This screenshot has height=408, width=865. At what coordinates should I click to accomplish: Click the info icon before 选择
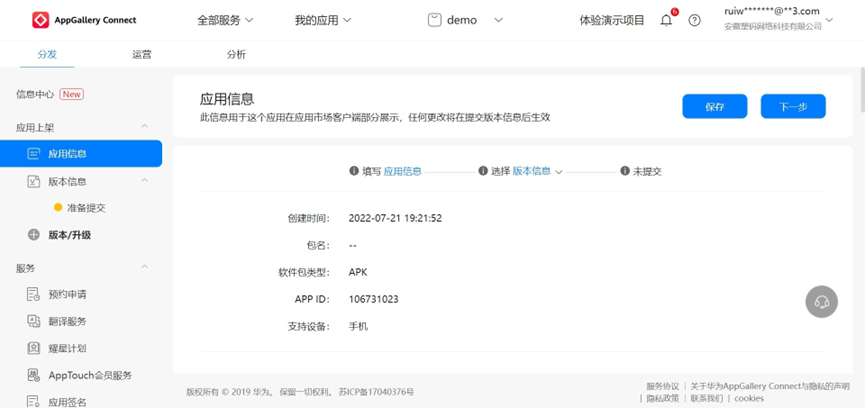pos(483,171)
